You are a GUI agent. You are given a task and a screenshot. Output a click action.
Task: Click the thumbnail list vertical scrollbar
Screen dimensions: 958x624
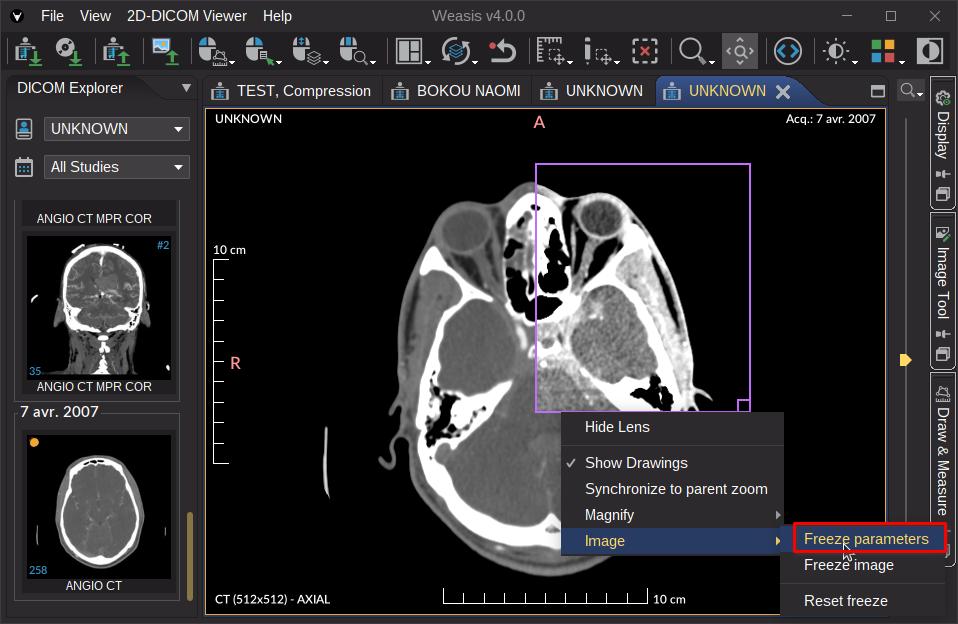click(190, 556)
